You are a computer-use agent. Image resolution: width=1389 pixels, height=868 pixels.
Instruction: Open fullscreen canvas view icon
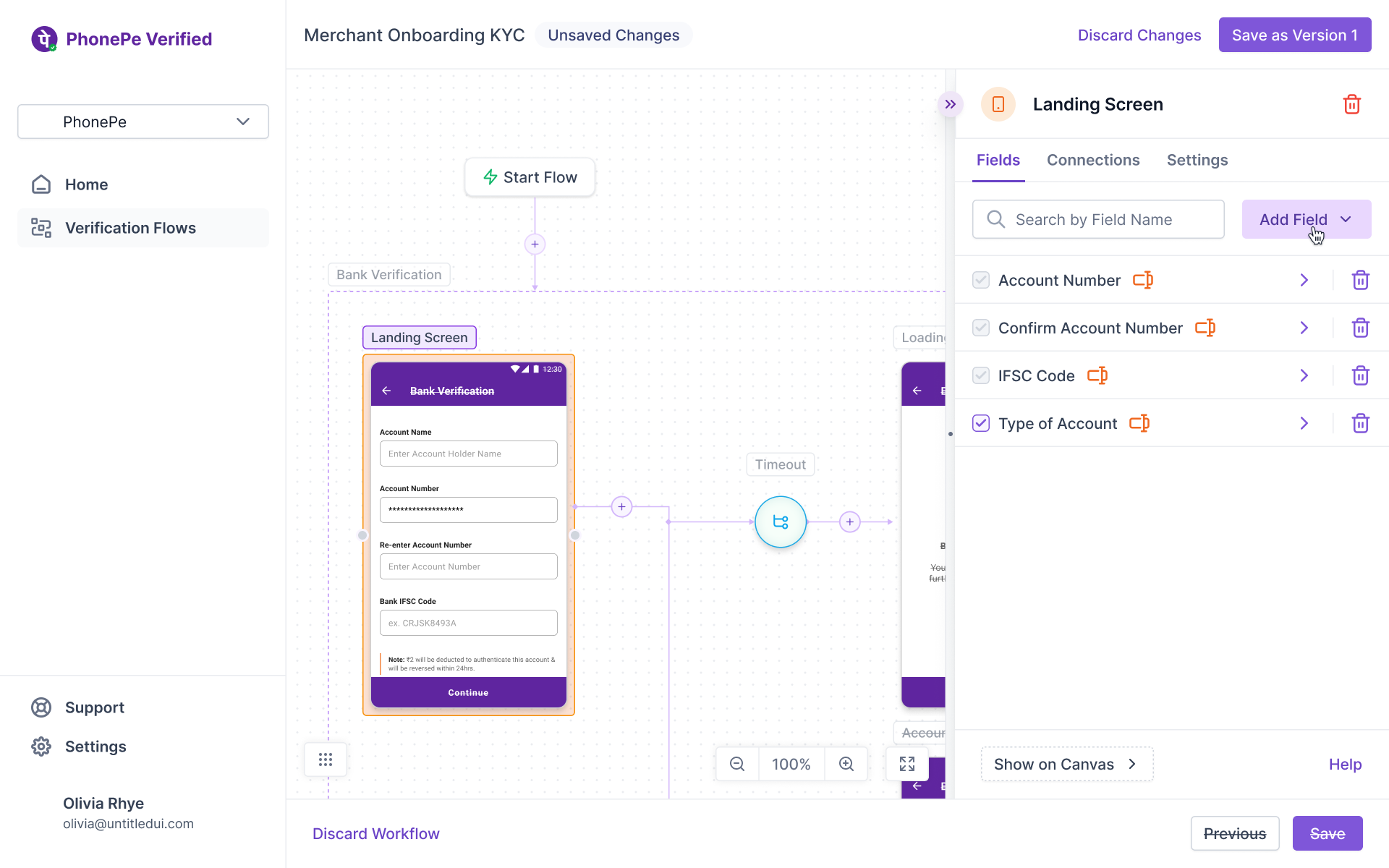point(907,764)
